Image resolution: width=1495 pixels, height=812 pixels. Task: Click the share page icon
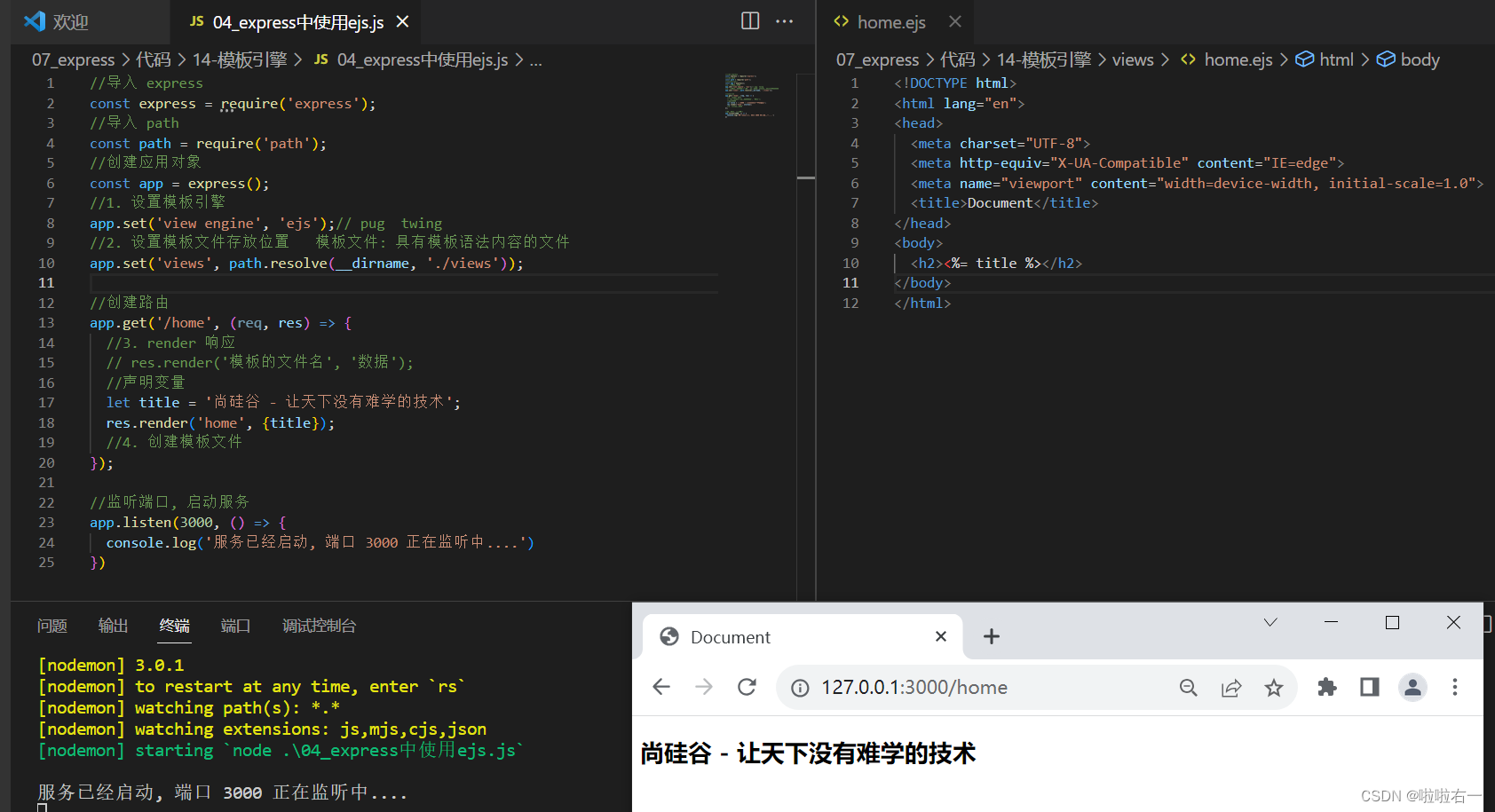1231,688
